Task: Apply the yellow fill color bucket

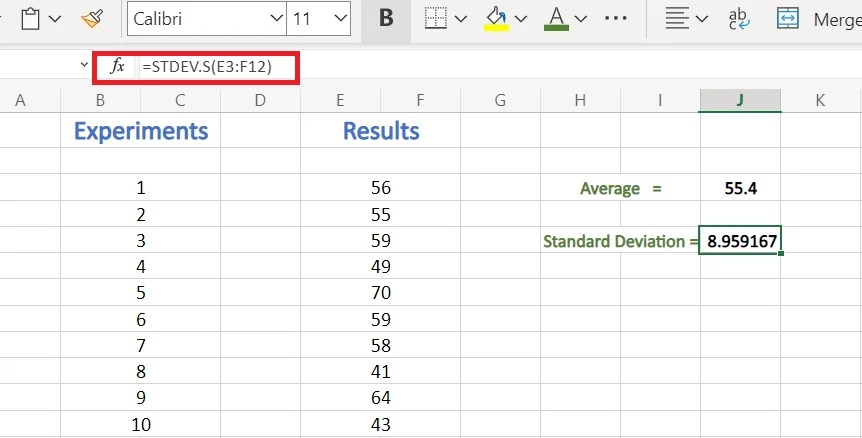Action: tap(496, 19)
